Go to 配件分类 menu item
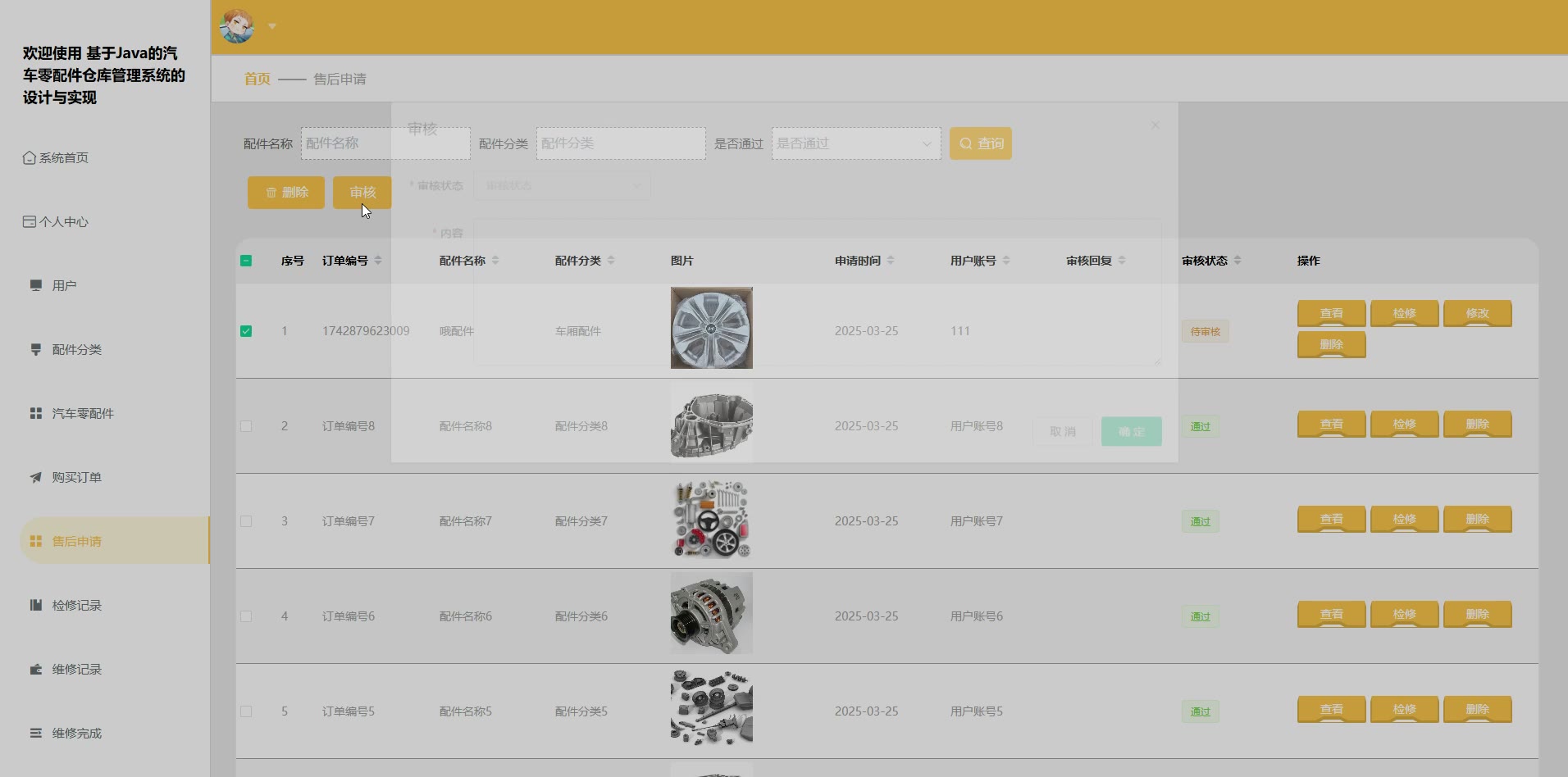The height and width of the screenshot is (777, 1568). pos(76,349)
